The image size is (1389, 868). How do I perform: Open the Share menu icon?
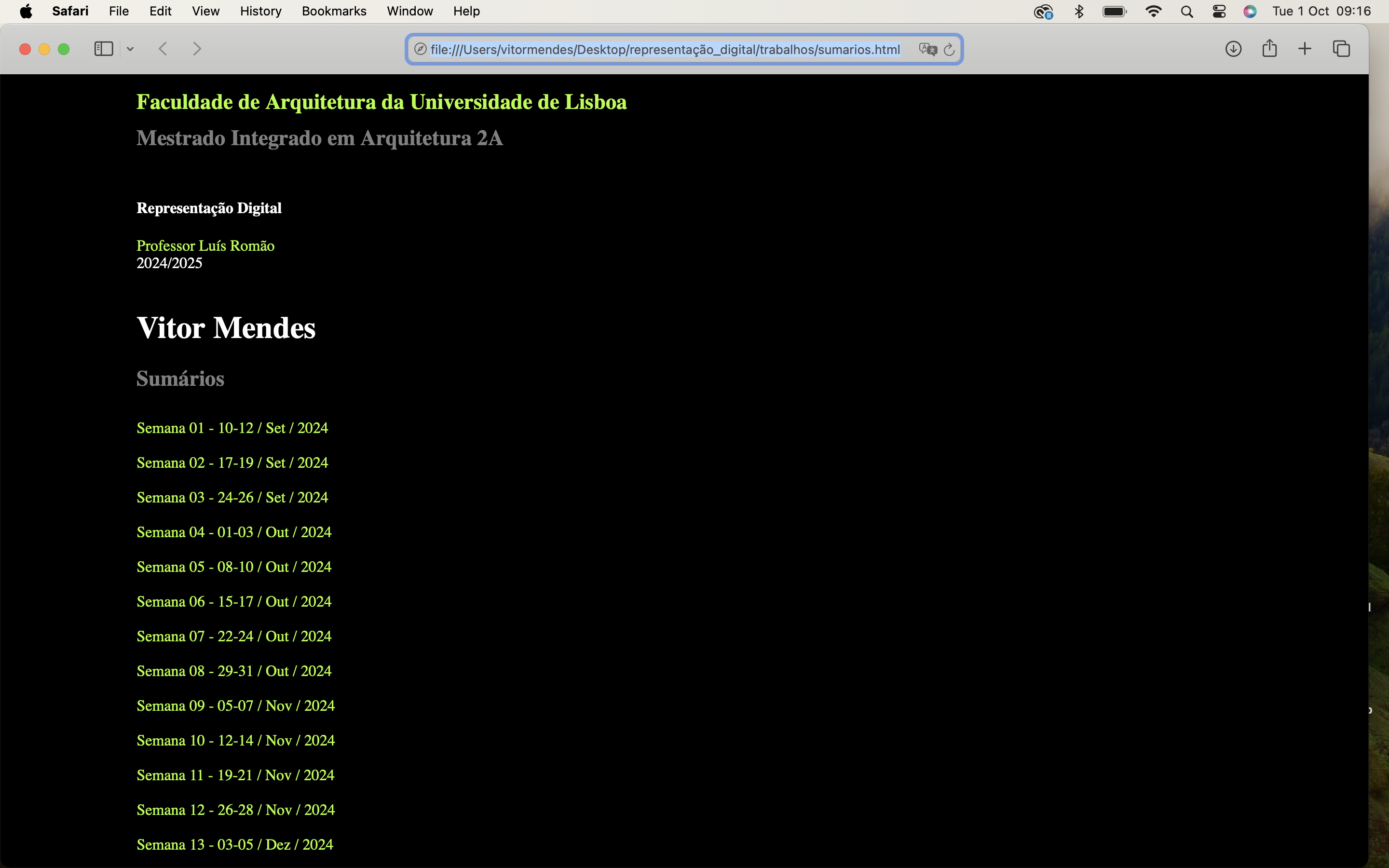pos(1269,48)
